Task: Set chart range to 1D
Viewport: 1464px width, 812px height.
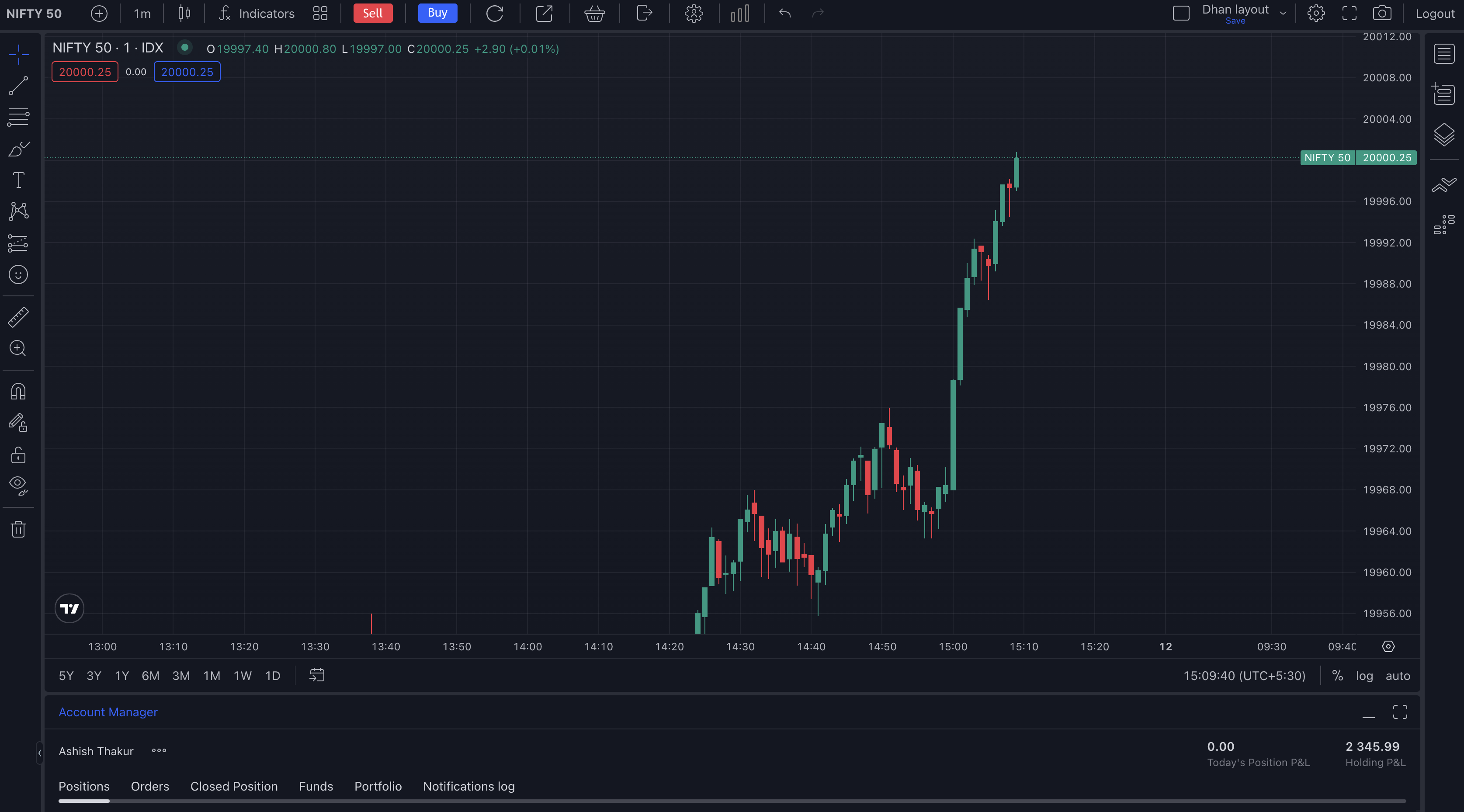Action: click(x=273, y=676)
